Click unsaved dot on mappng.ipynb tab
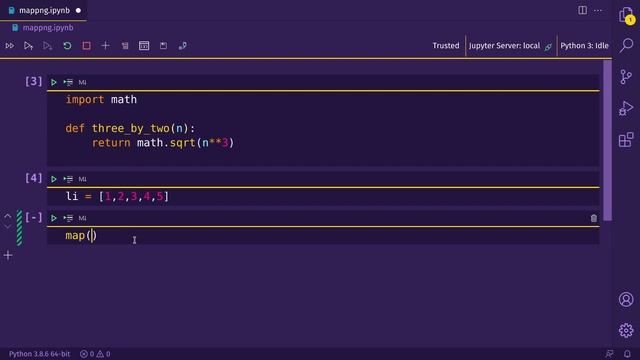Image resolution: width=640 pixels, height=360 pixels. [78, 11]
